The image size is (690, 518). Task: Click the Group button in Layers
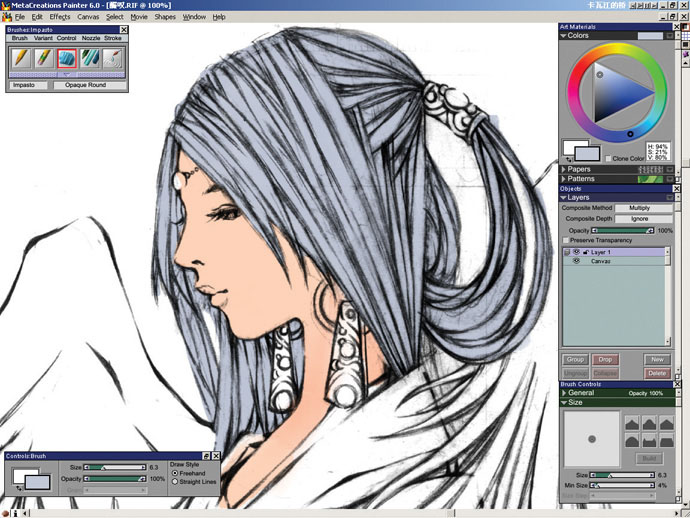[575, 360]
